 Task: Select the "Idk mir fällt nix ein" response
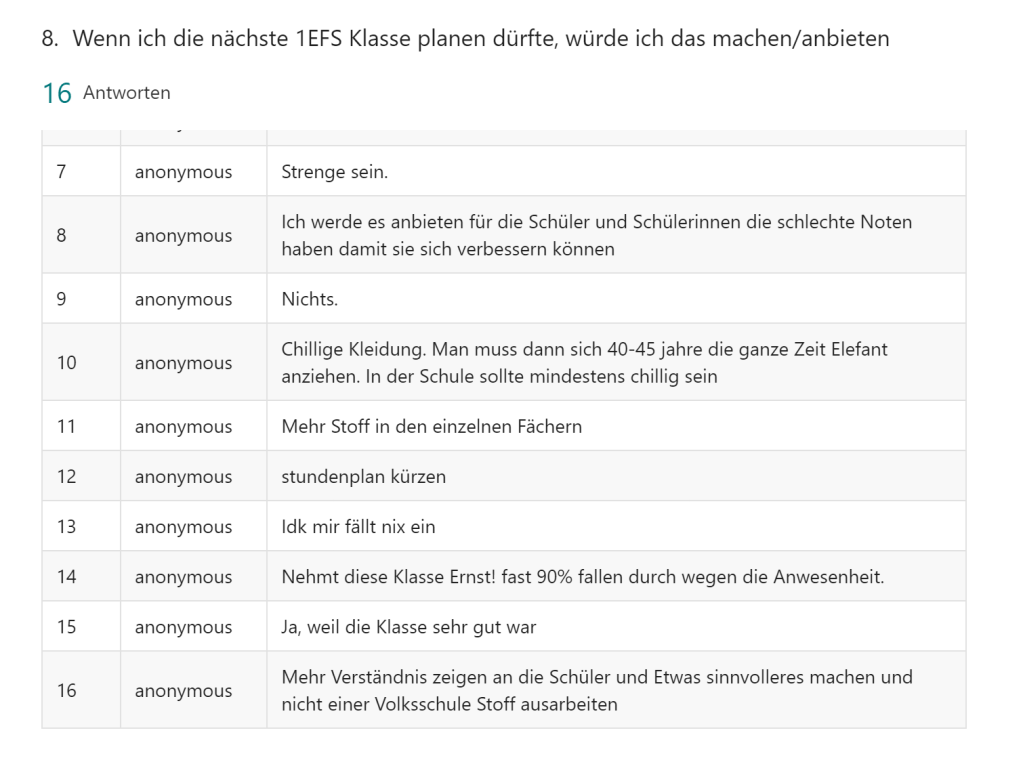358,527
